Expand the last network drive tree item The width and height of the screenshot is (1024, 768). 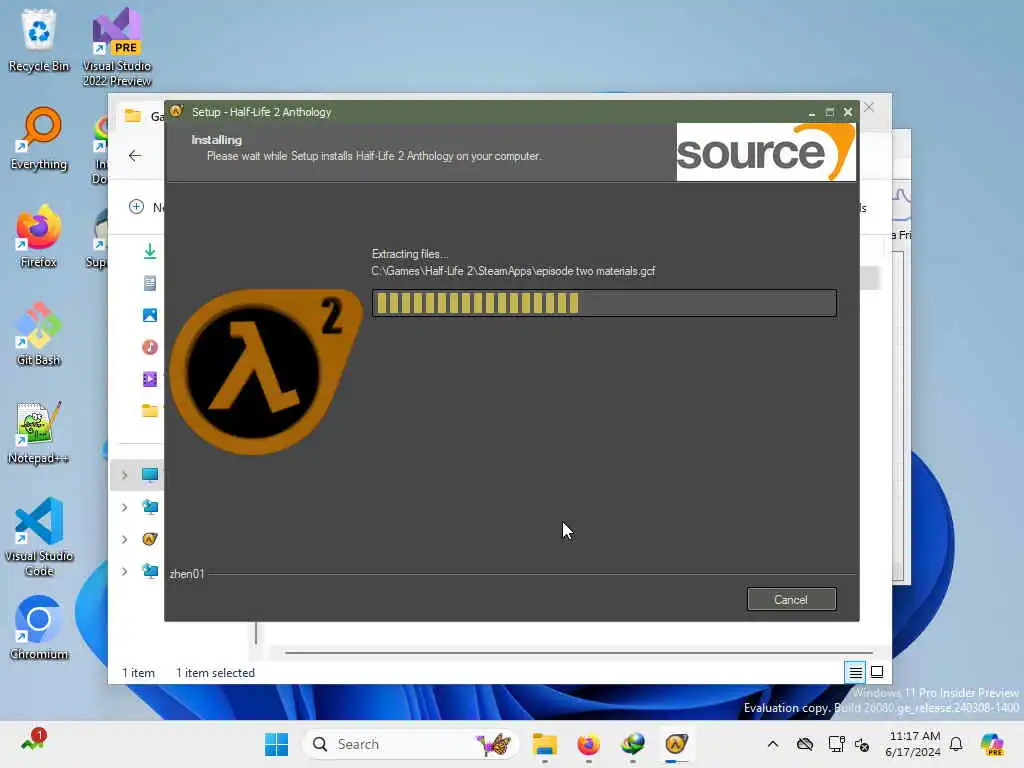coord(124,571)
